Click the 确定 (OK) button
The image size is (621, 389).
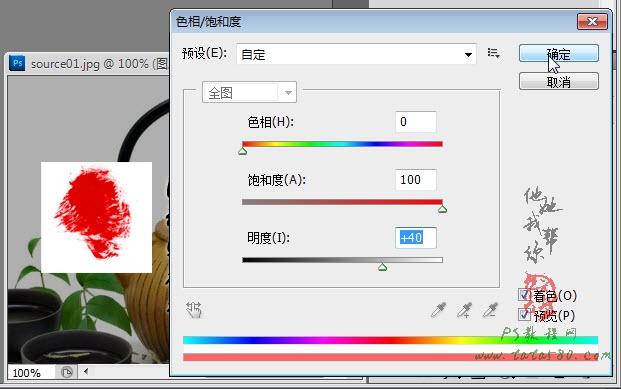[x=558, y=53]
